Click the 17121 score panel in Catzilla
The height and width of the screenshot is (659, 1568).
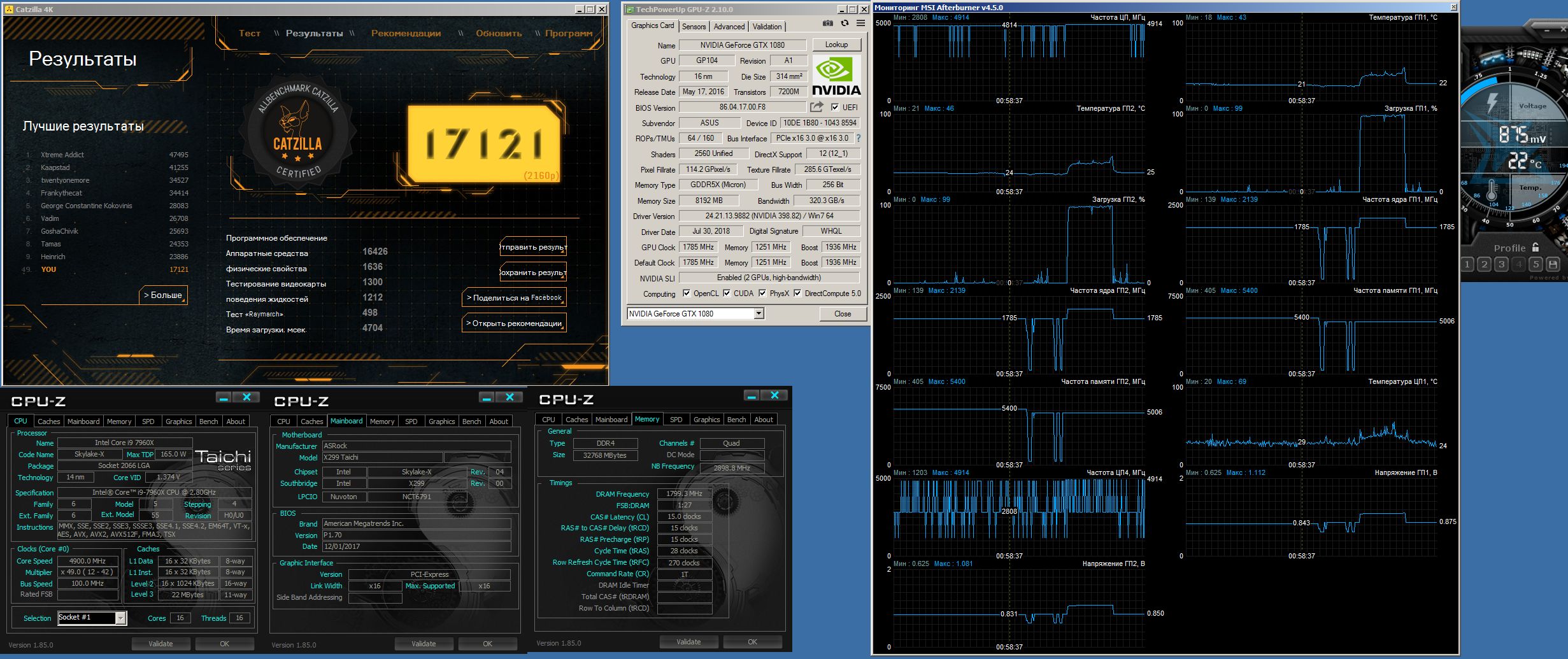tap(484, 143)
